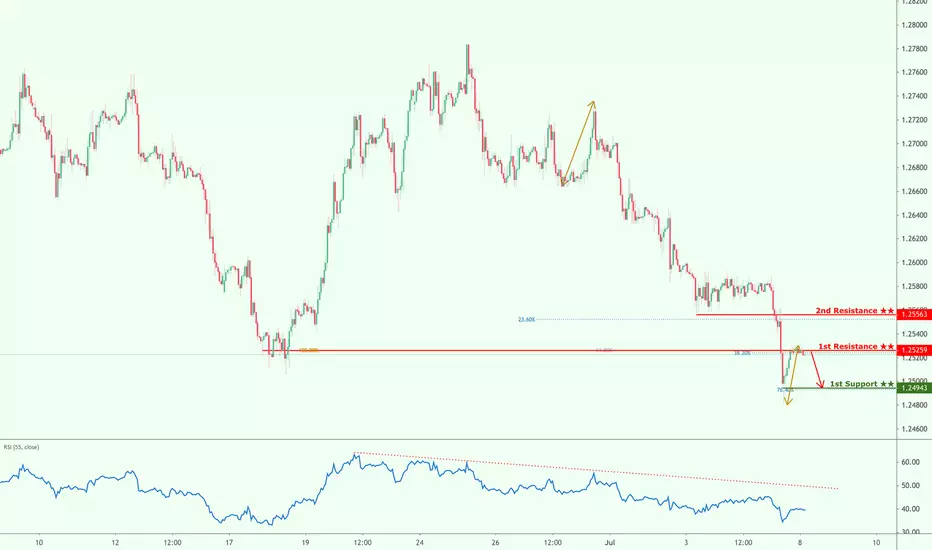Select the 2nd Resistance horizontal red line
The width and height of the screenshot is (932, 550).
796,315
